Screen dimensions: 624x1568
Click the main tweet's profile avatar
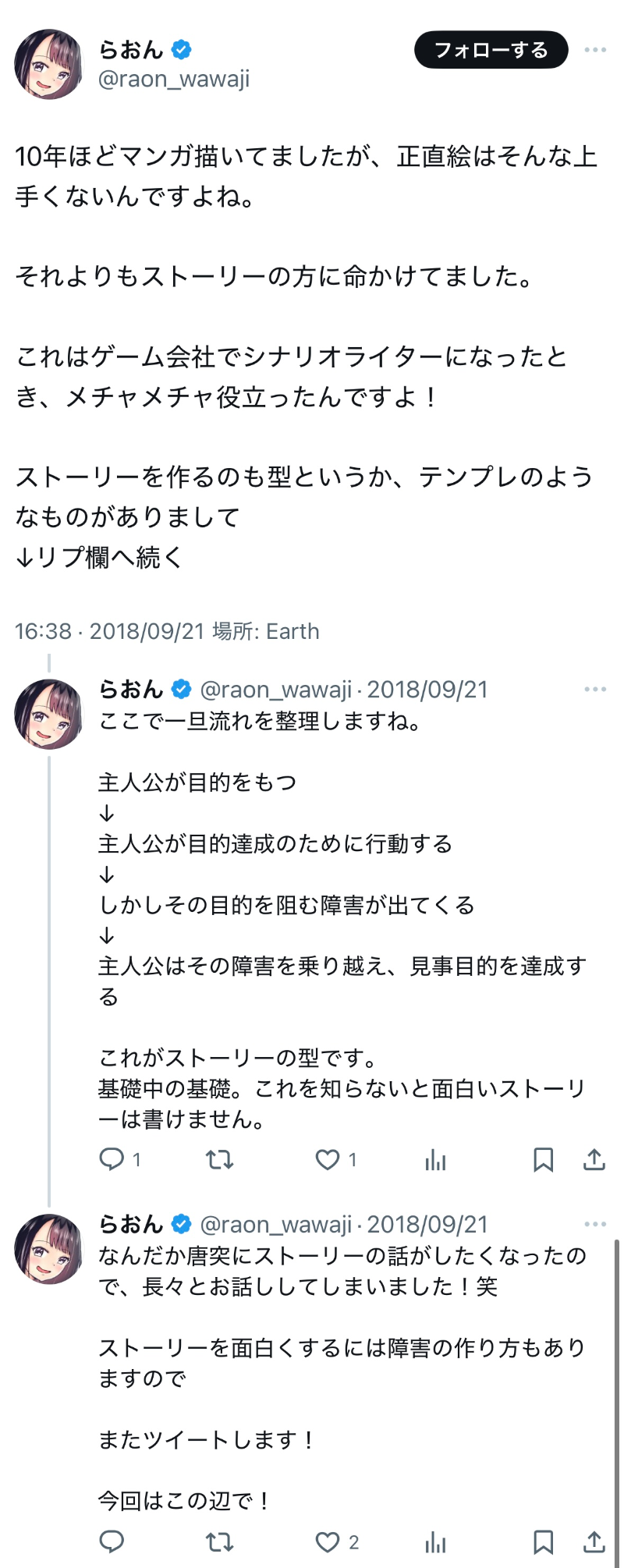[48, 64]
